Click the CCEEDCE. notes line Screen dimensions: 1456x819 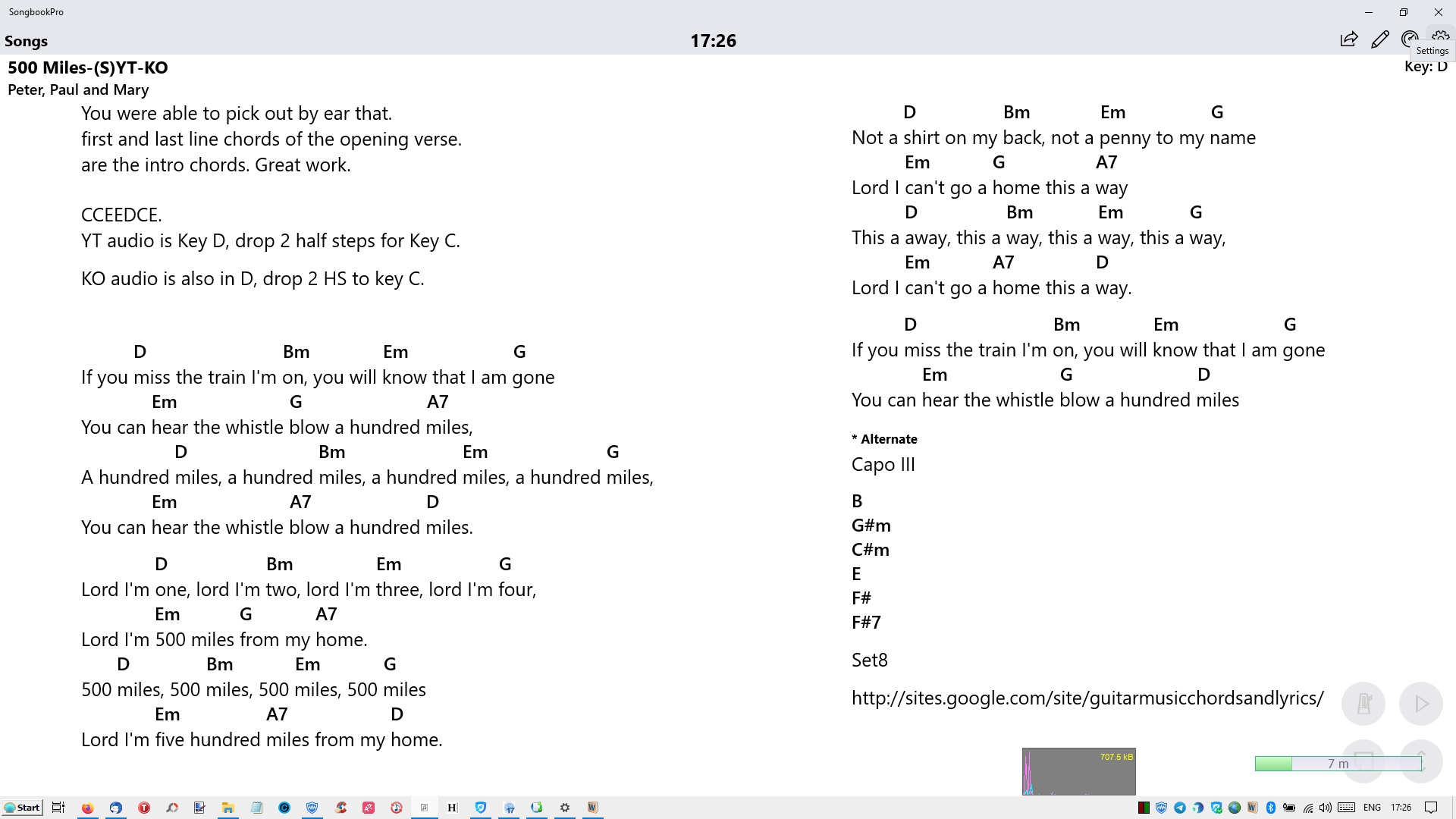pyautogui.click(x=121, y=215)
